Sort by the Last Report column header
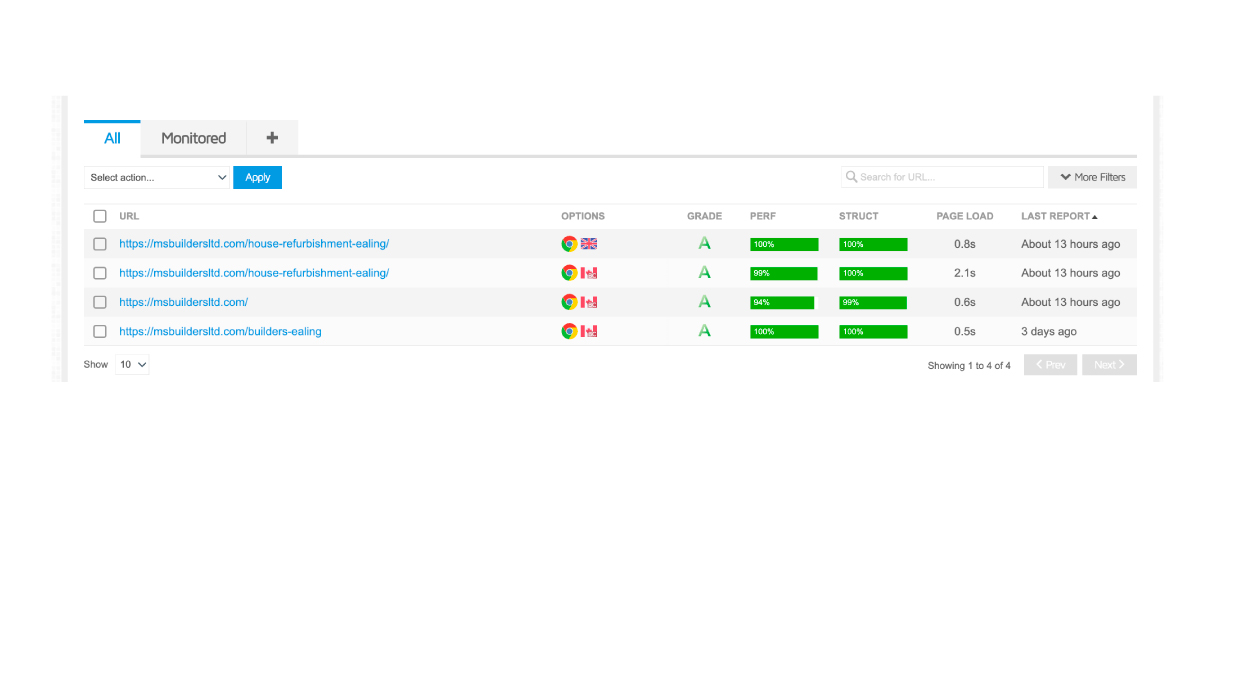This screenshot has width=1245, height=680. point(1058,216)
